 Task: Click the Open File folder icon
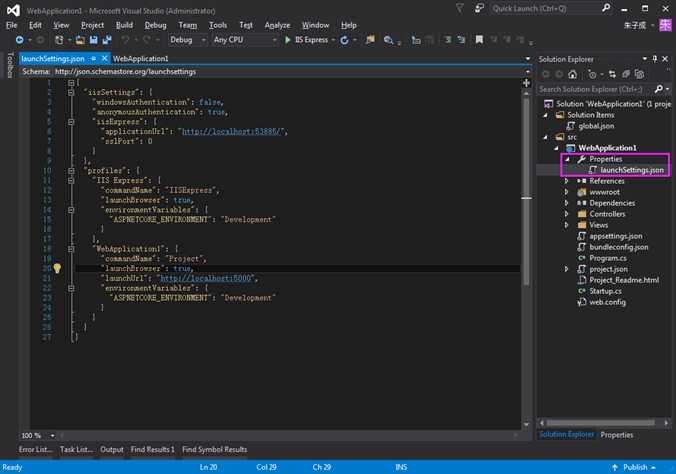[80, 40]
